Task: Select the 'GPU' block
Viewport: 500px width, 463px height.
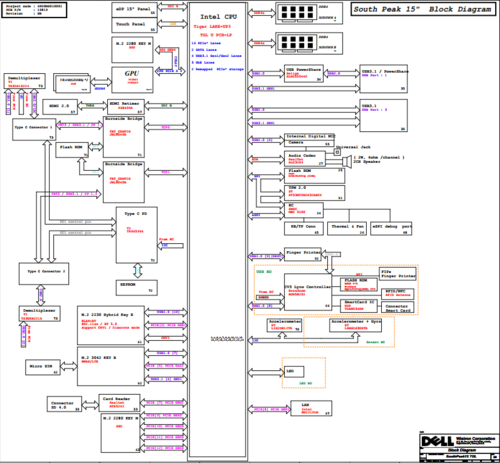Action: [x=132, y=80]
